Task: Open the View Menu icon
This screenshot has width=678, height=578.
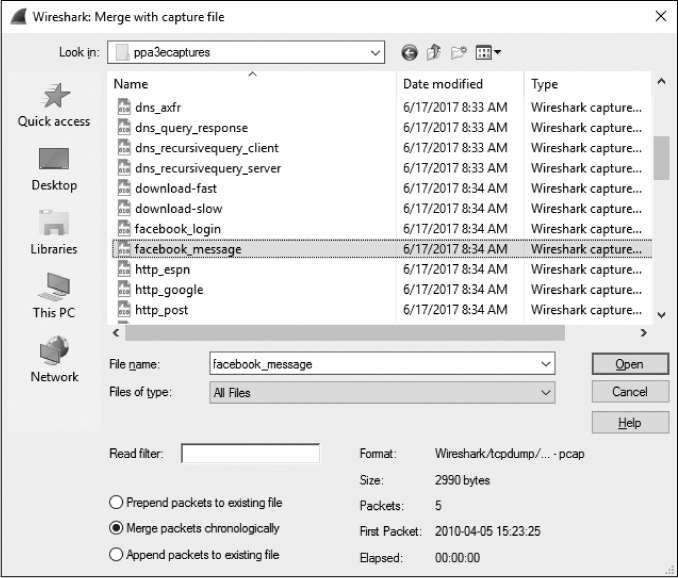Action: 488,53
